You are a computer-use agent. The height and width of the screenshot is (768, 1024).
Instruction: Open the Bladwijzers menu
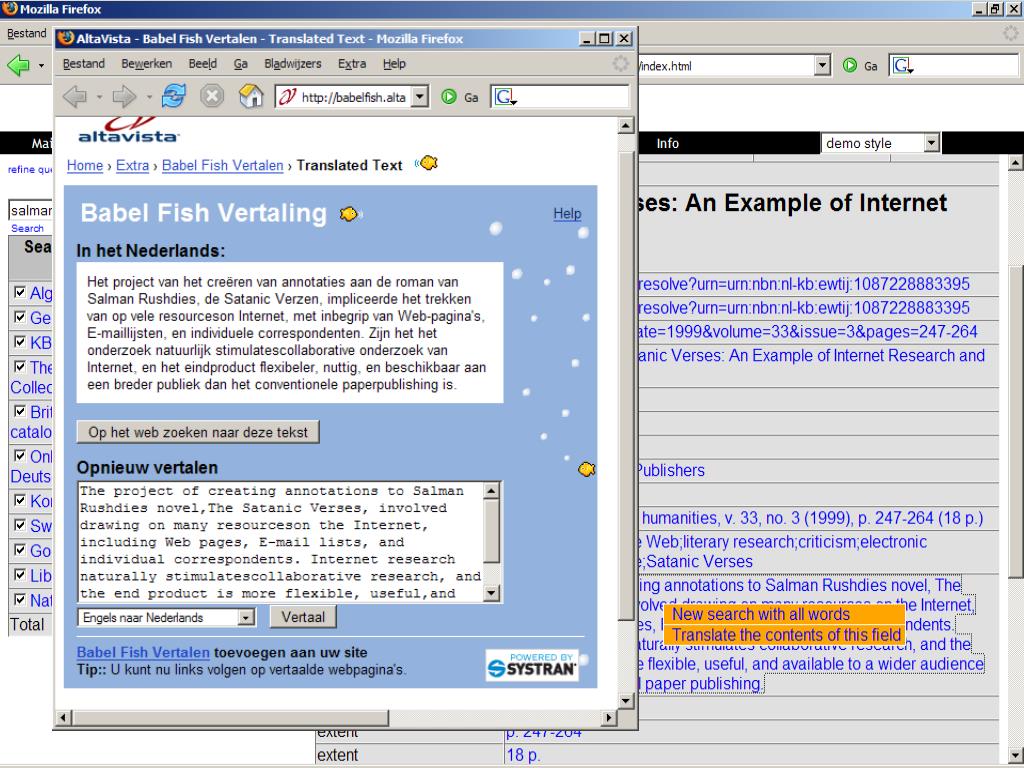coord(293,63)
